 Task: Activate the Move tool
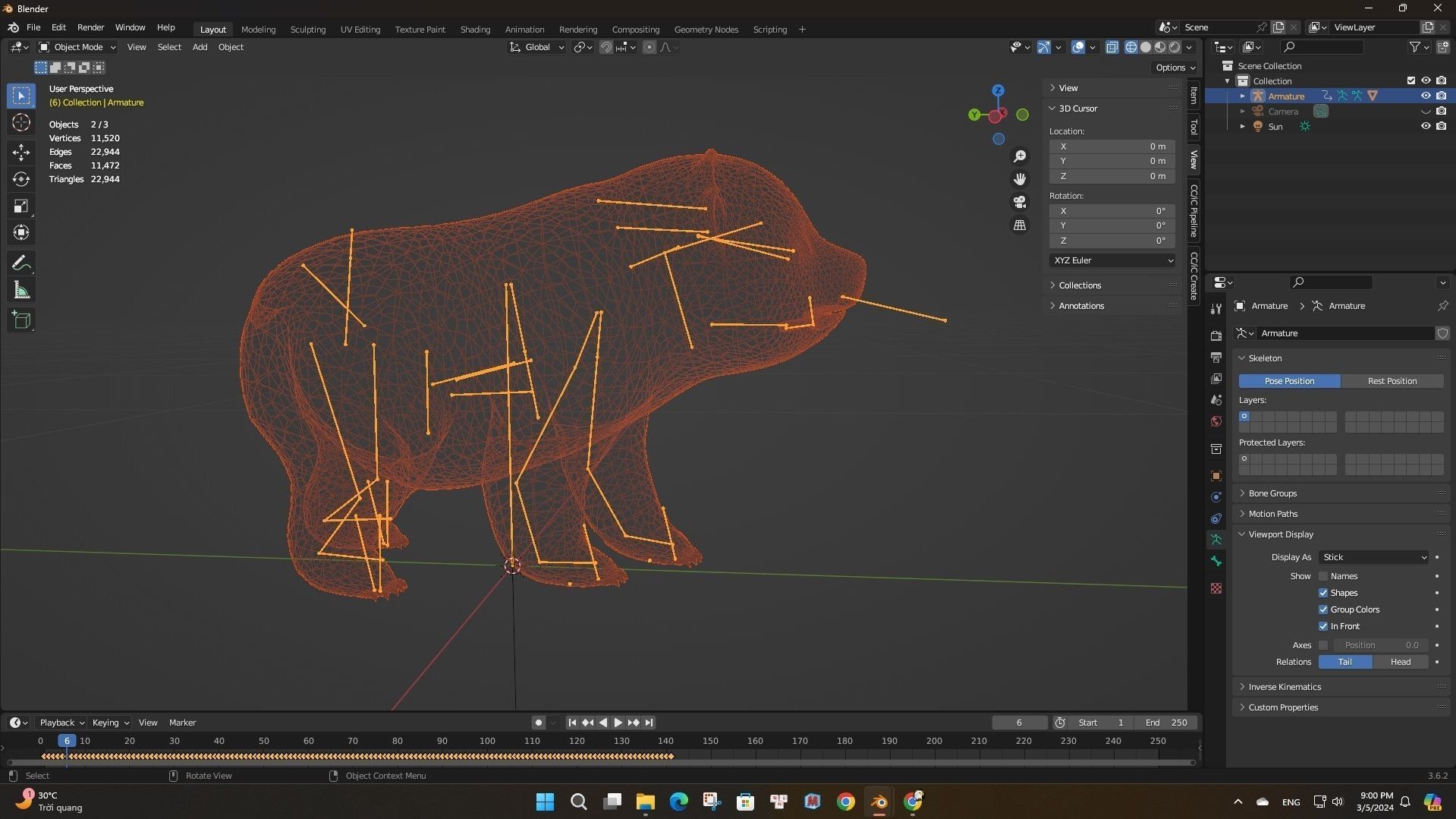[x=21, y=153]
